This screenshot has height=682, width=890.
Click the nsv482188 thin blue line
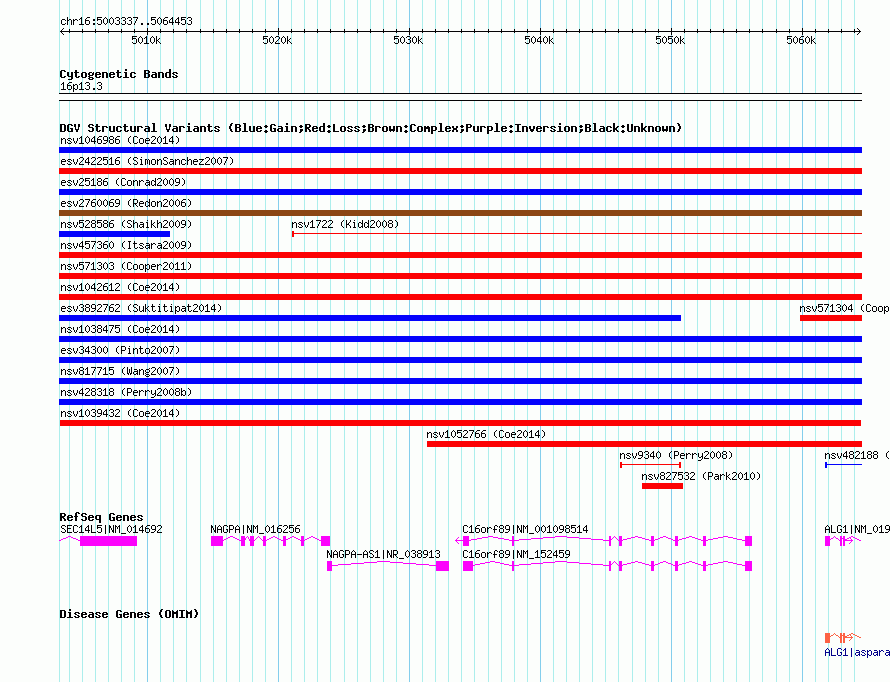click(843, 465)
